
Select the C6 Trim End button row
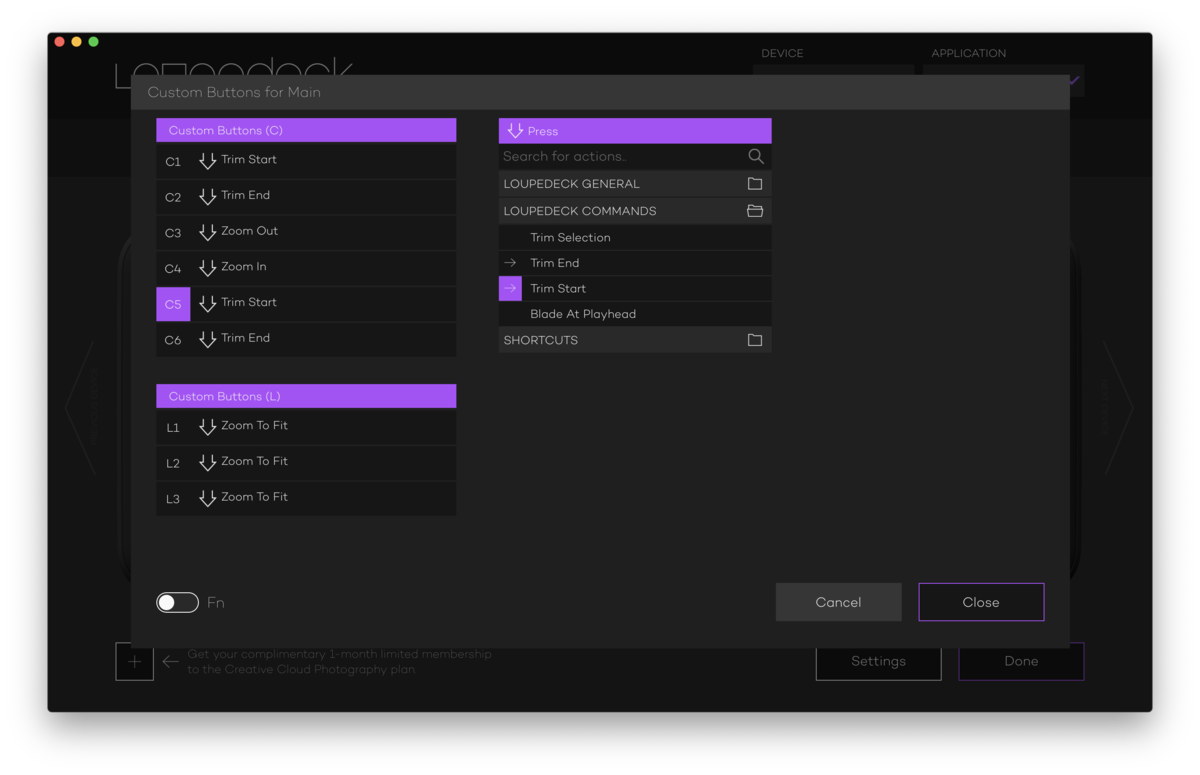coord(306,339)
